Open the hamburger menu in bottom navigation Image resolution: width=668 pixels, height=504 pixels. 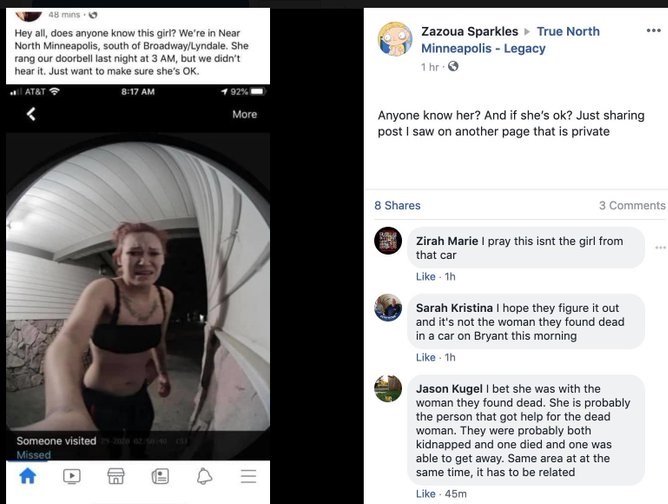coord(248,476)
